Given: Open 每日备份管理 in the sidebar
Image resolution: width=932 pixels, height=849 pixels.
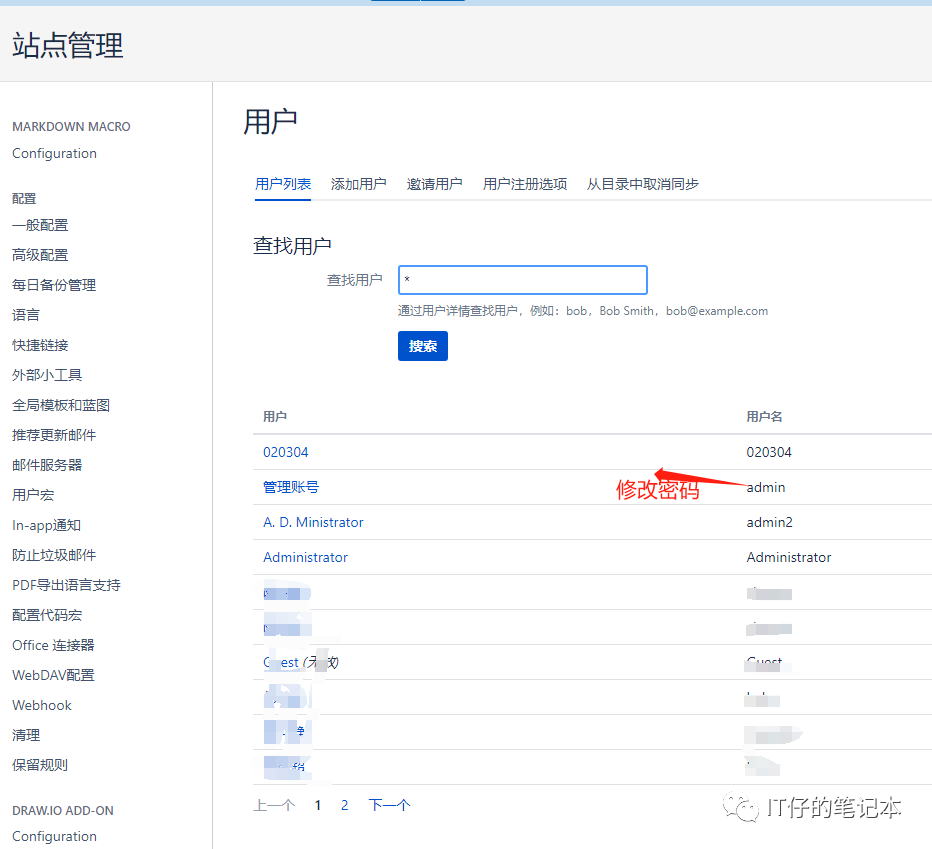Looking at the screenshot, I should coord(54,285).
